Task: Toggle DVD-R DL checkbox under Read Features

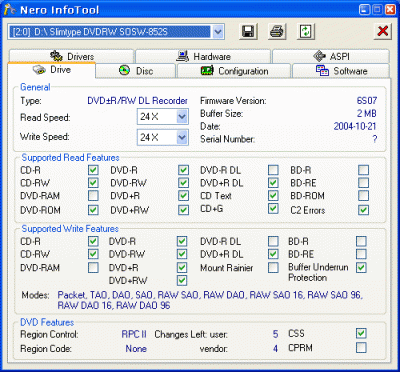Action: (273, 170)
